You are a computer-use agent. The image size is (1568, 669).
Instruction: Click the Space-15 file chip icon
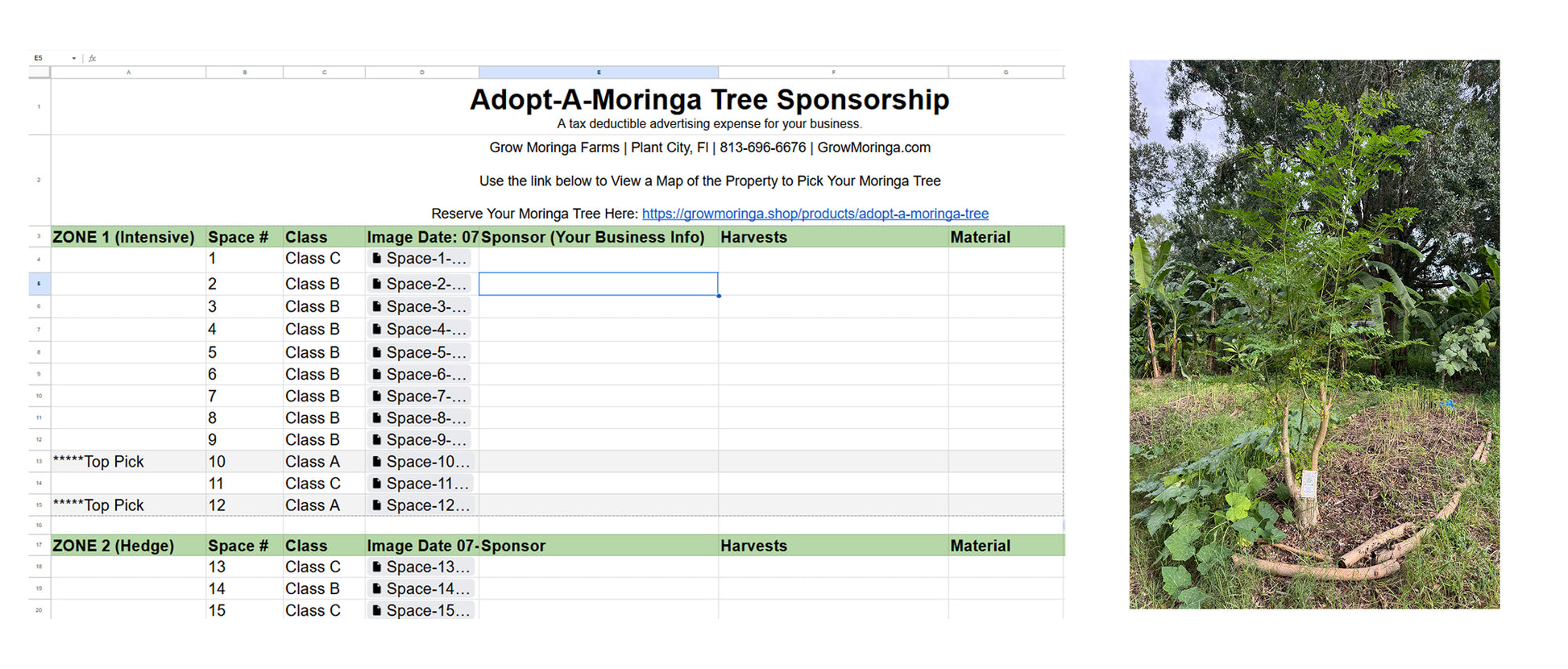point(376,611)
